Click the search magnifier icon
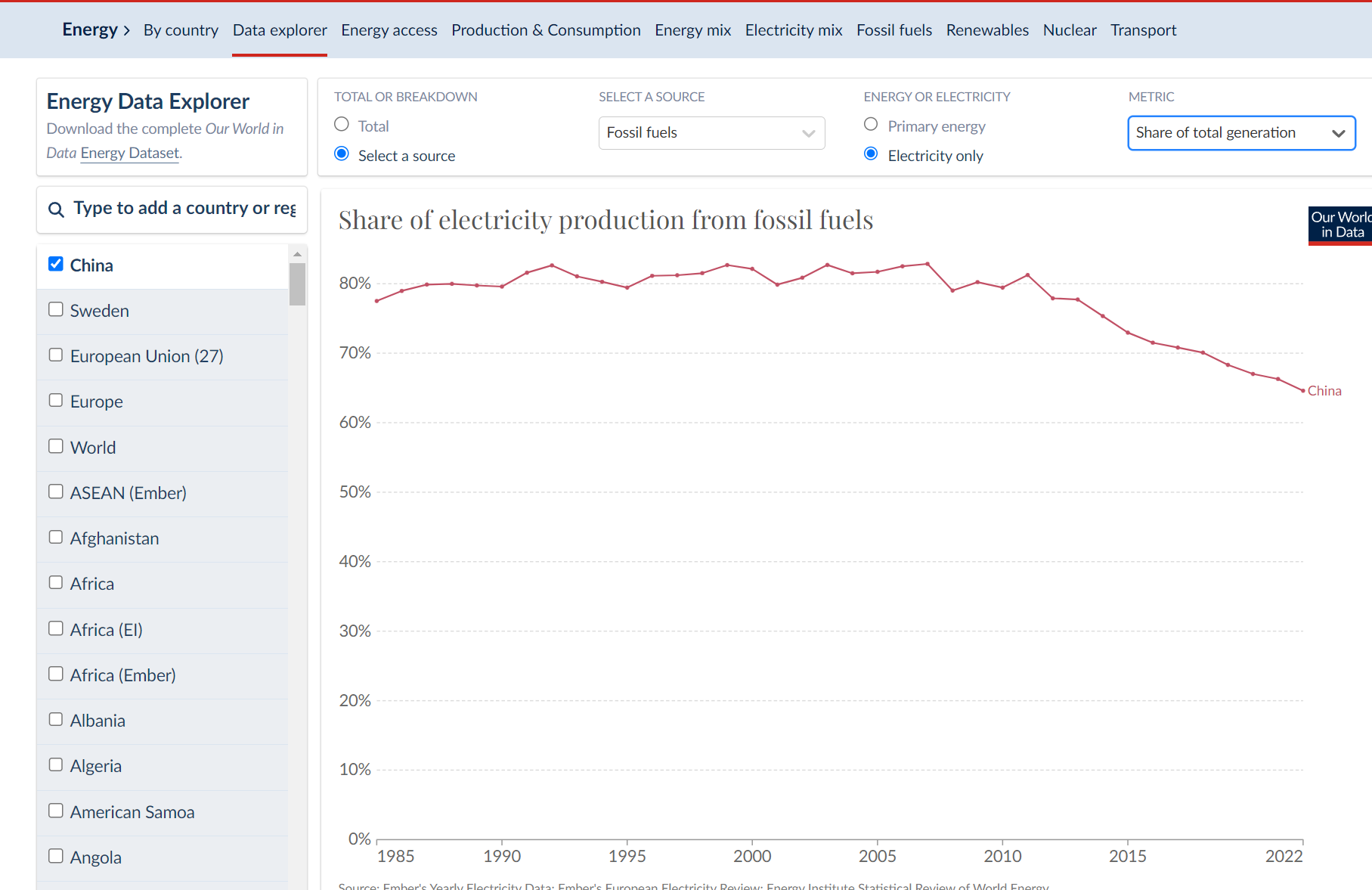 [x=56, y=209]
